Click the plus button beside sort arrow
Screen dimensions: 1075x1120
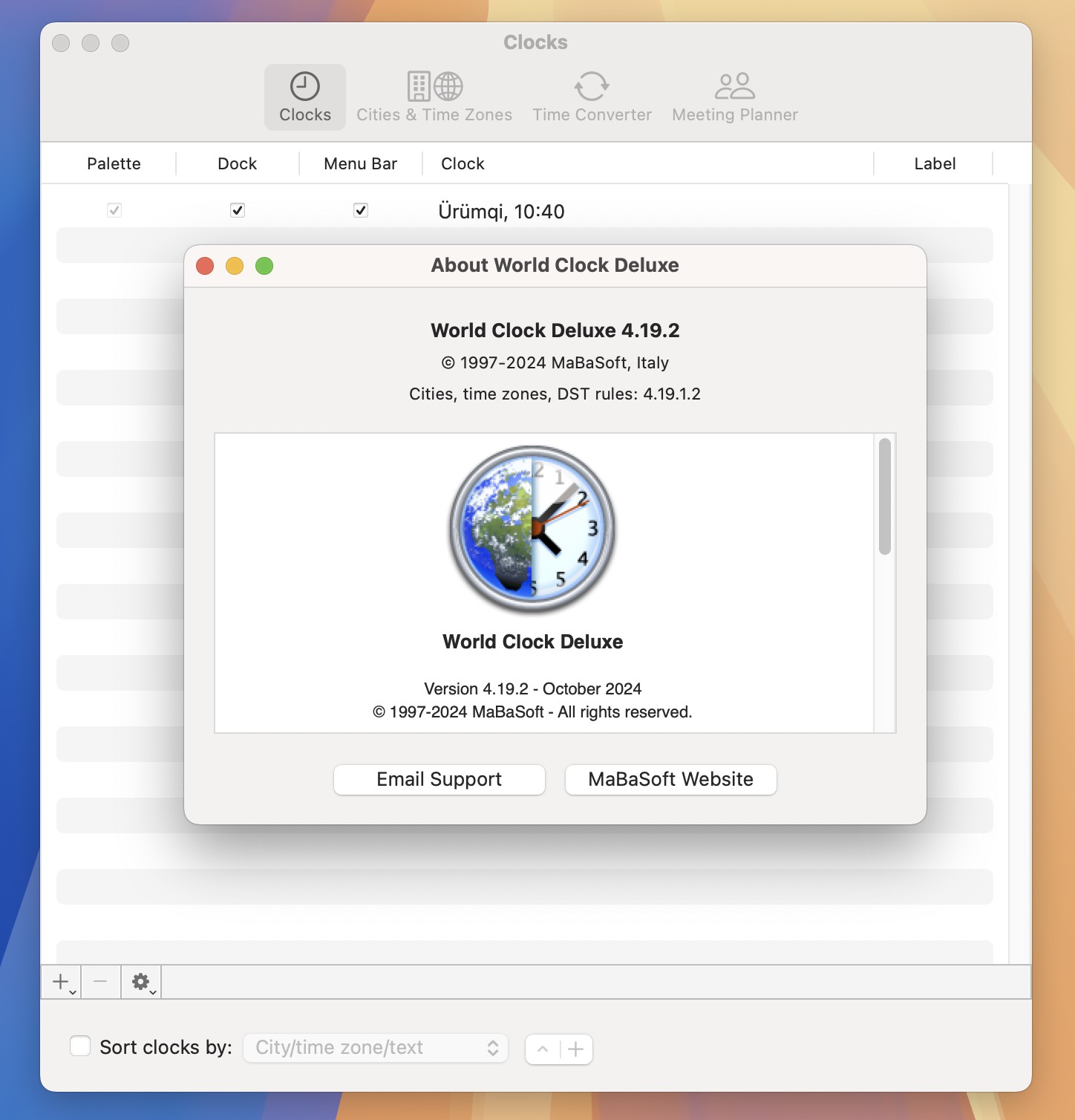point(576,1049)
